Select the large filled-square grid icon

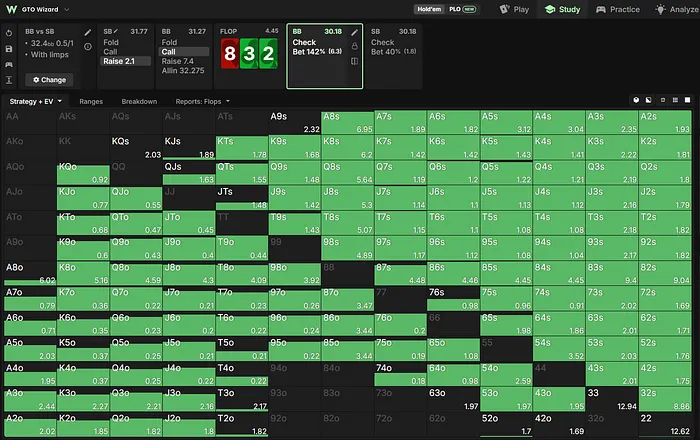click(x=688, y=100)
